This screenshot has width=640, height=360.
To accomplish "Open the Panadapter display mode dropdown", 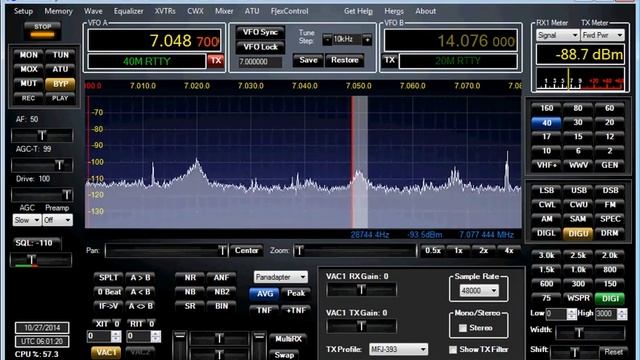I will pos(280,277).
